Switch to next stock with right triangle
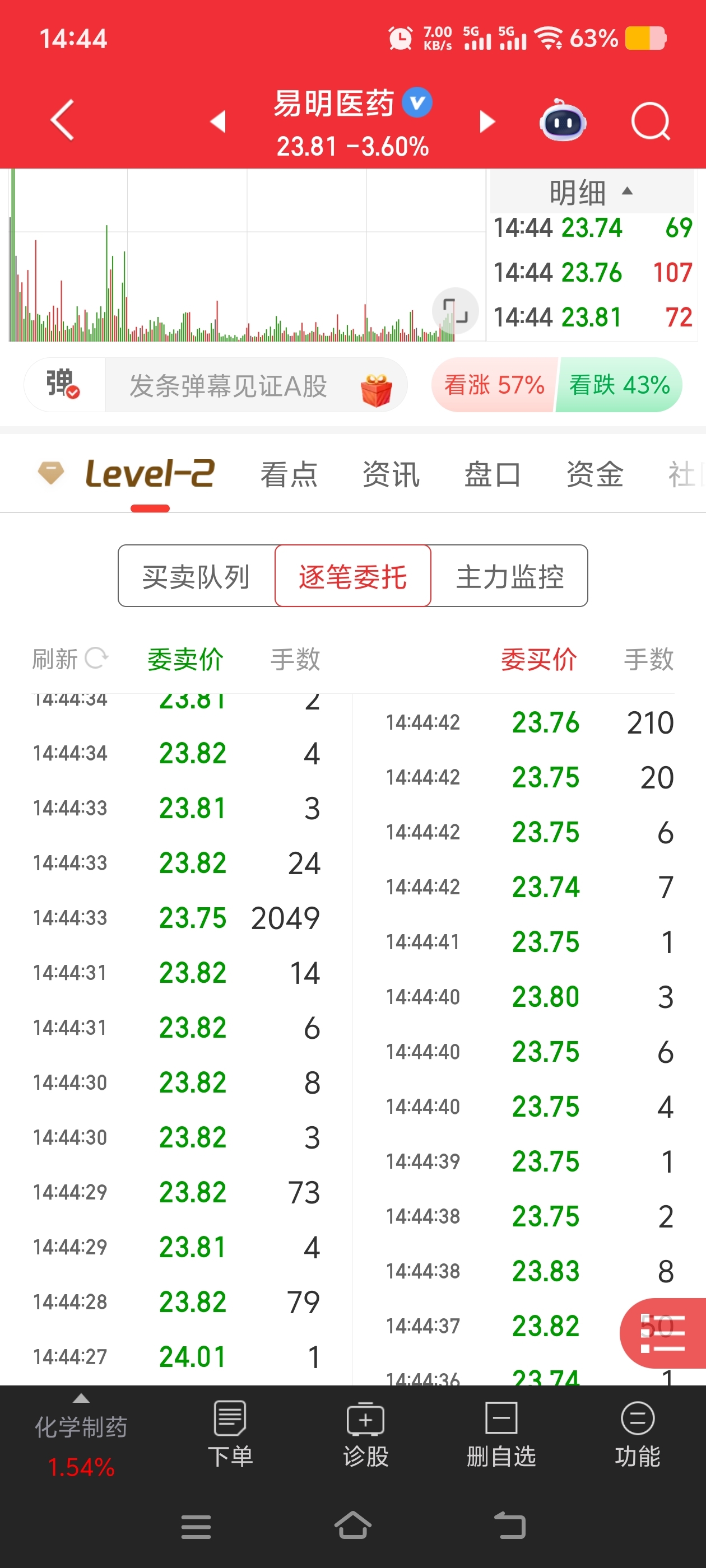 click(x=487, y=121)
